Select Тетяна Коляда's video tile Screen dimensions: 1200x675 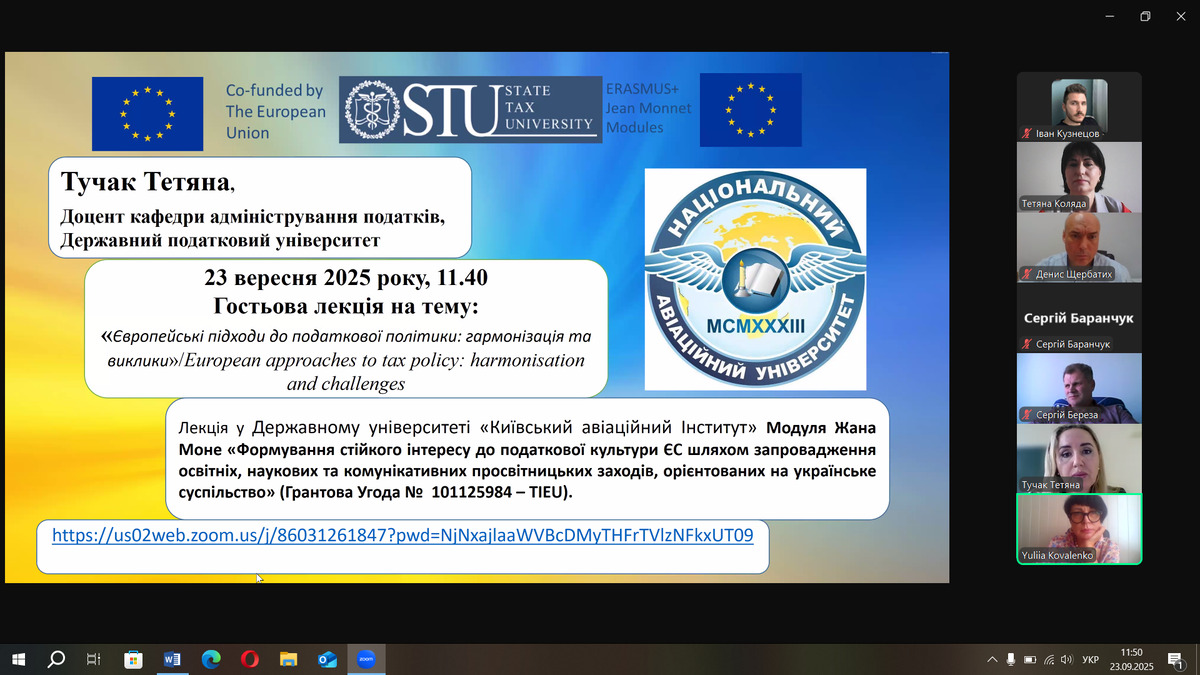tap(1079, 177)
